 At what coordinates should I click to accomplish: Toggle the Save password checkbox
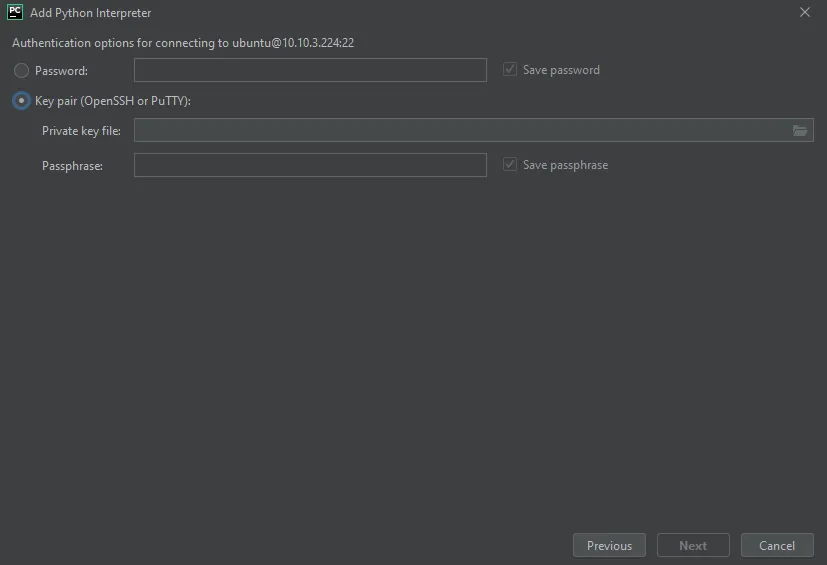click(509, 70)
